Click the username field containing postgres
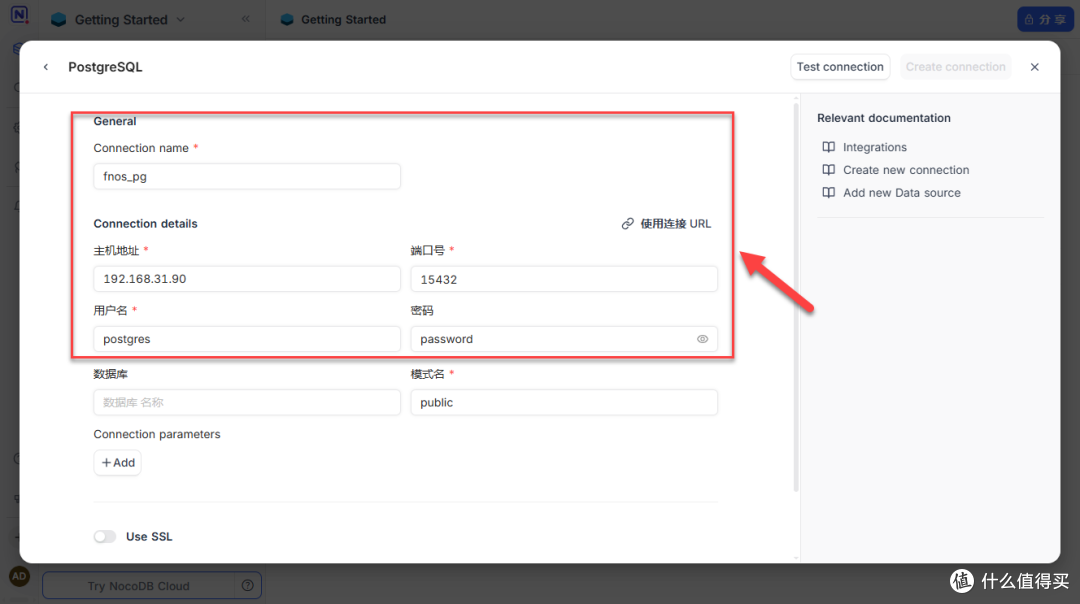The width and height of the screenshot is (1080, 604). tap(247, 339)
